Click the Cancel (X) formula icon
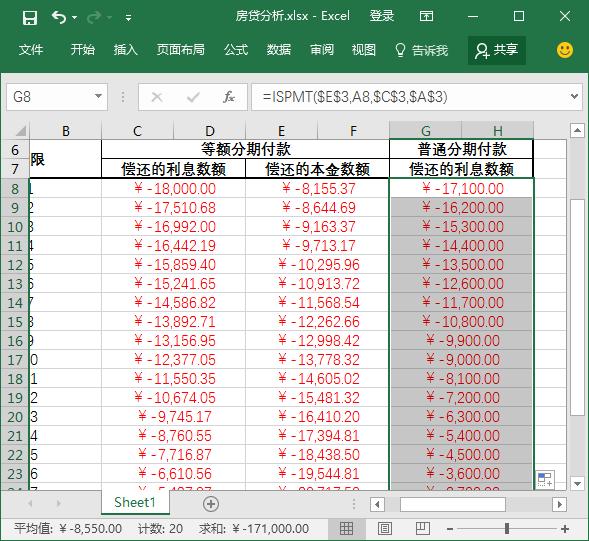589x541 pixels. (157, 97)
